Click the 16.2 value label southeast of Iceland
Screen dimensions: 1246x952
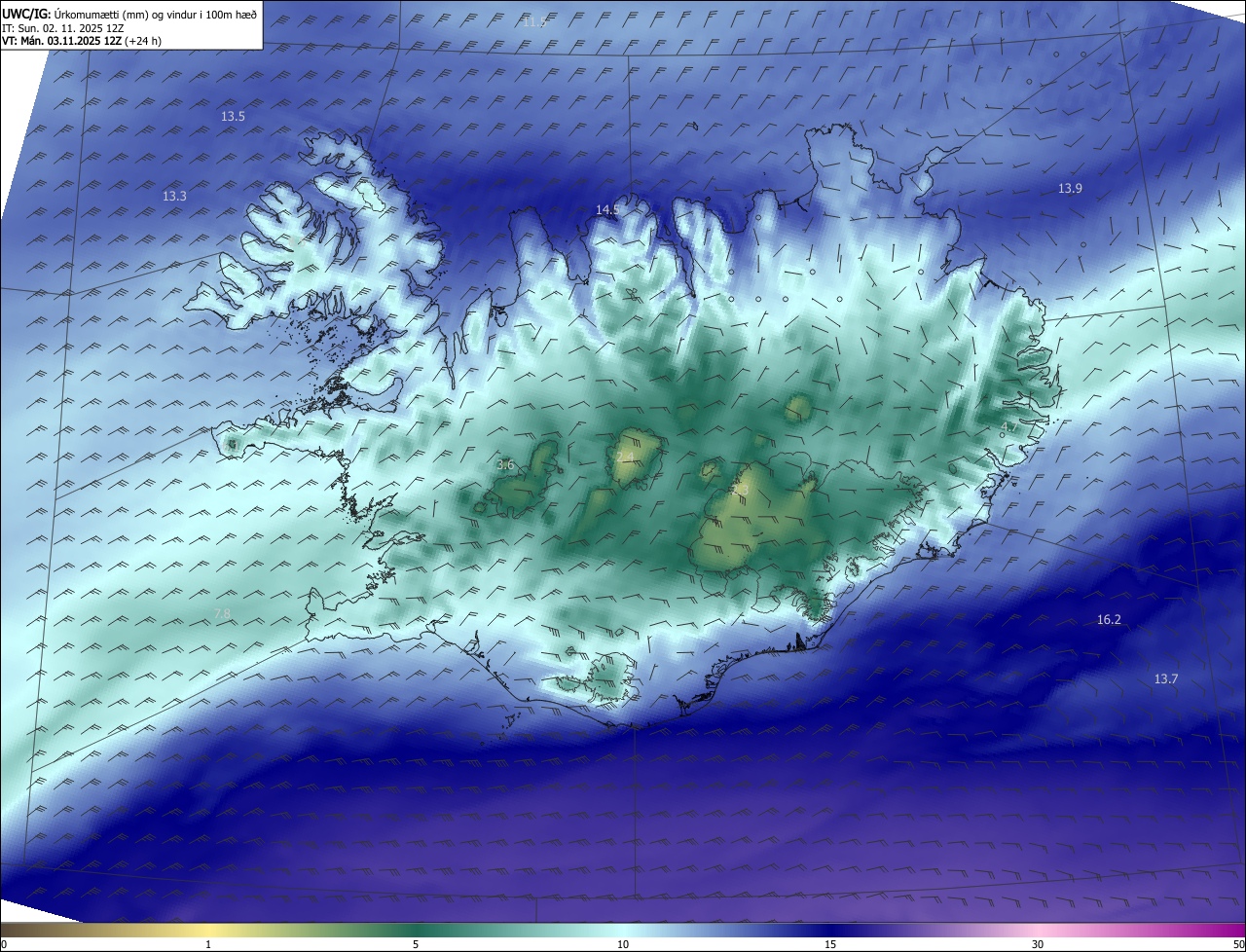pos(1109,619)
